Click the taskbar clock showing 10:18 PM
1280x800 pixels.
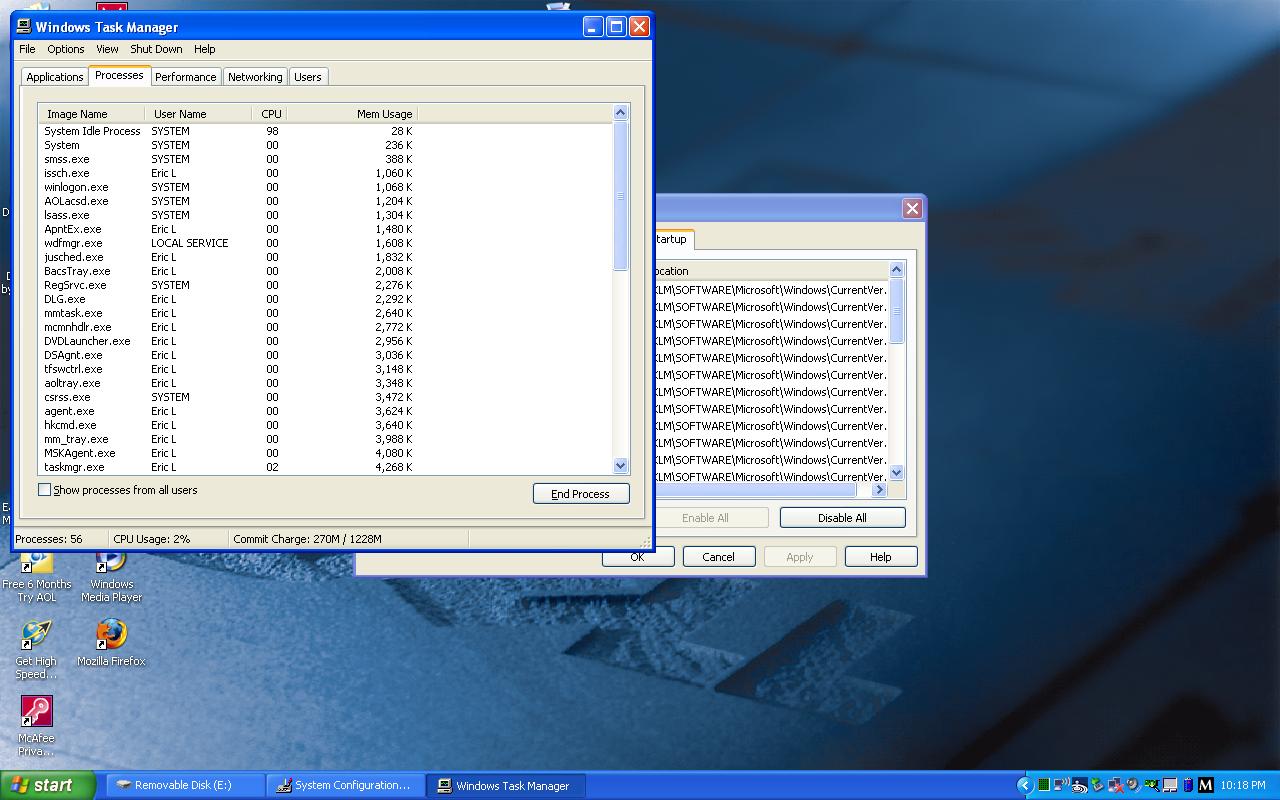click(x=1243, y=785)
